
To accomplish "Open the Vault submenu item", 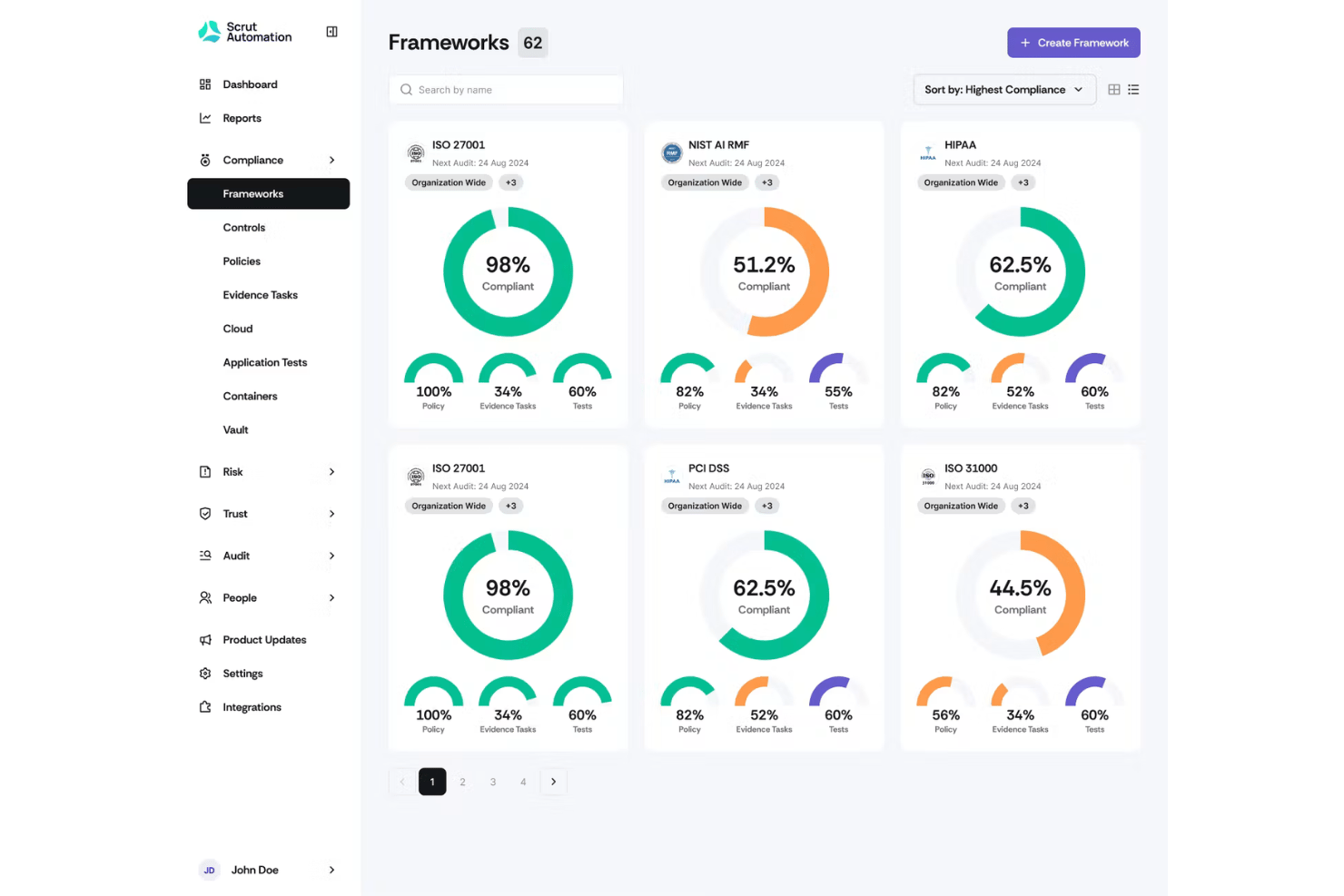I will tap(235, 430).
